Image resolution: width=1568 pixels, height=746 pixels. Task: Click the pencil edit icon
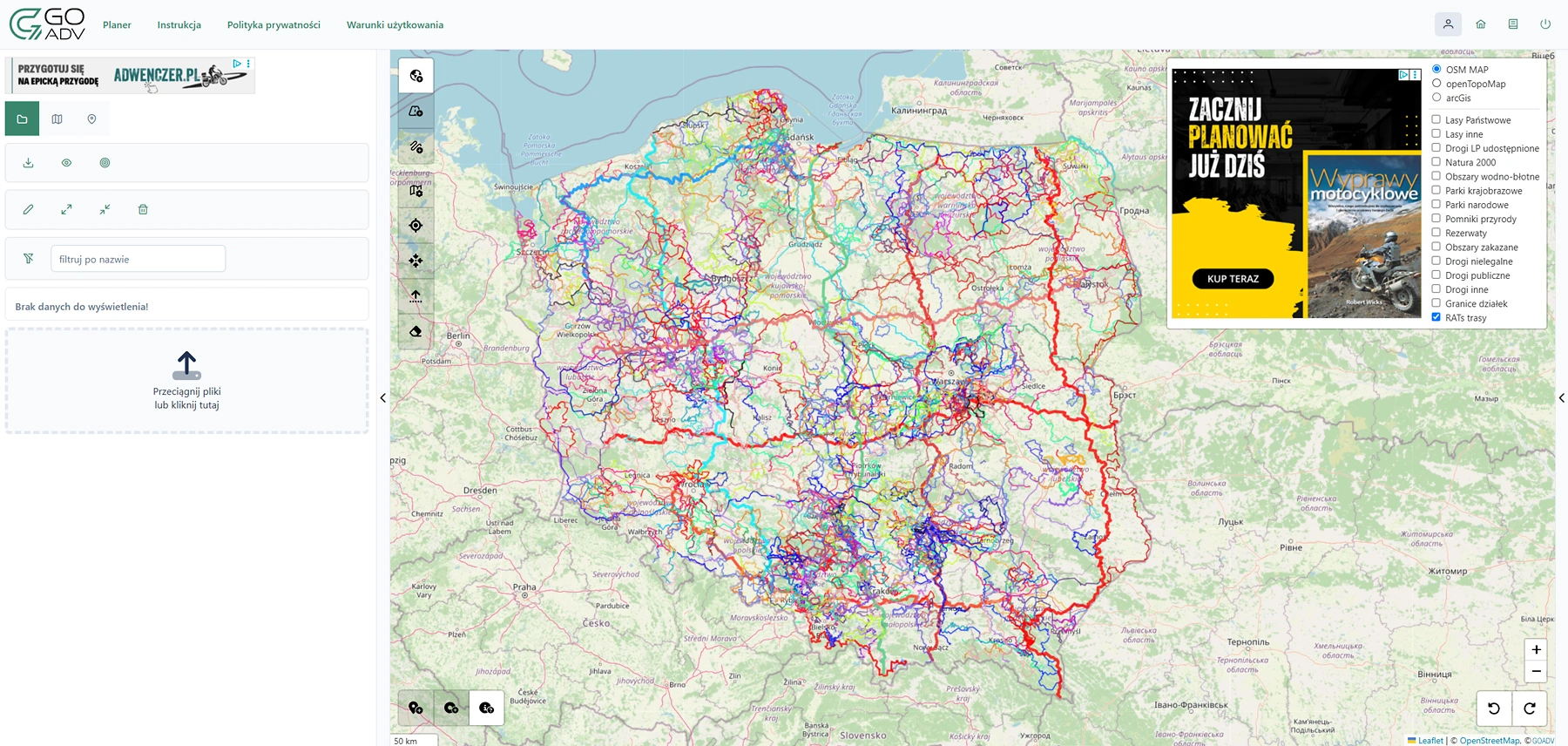(28, 210)
